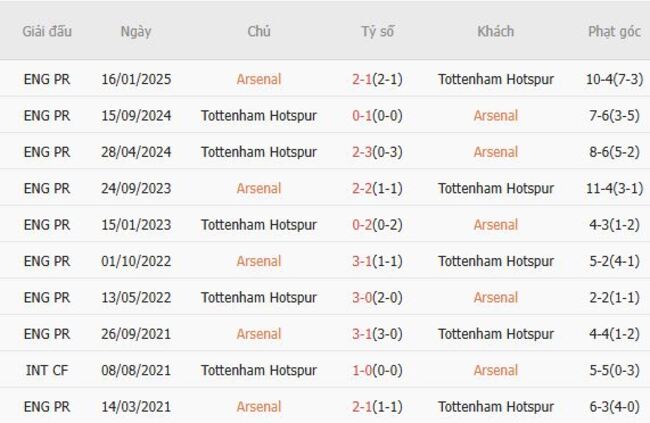Click the Giải đấu column header

pyautogui.click(x=47, y=31)
